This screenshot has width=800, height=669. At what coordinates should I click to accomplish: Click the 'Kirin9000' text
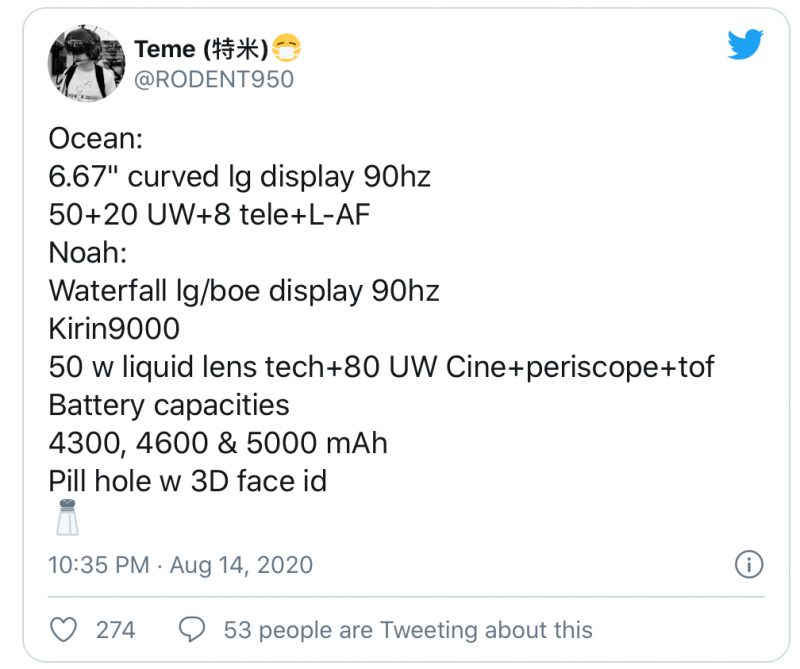coord(114,329)
